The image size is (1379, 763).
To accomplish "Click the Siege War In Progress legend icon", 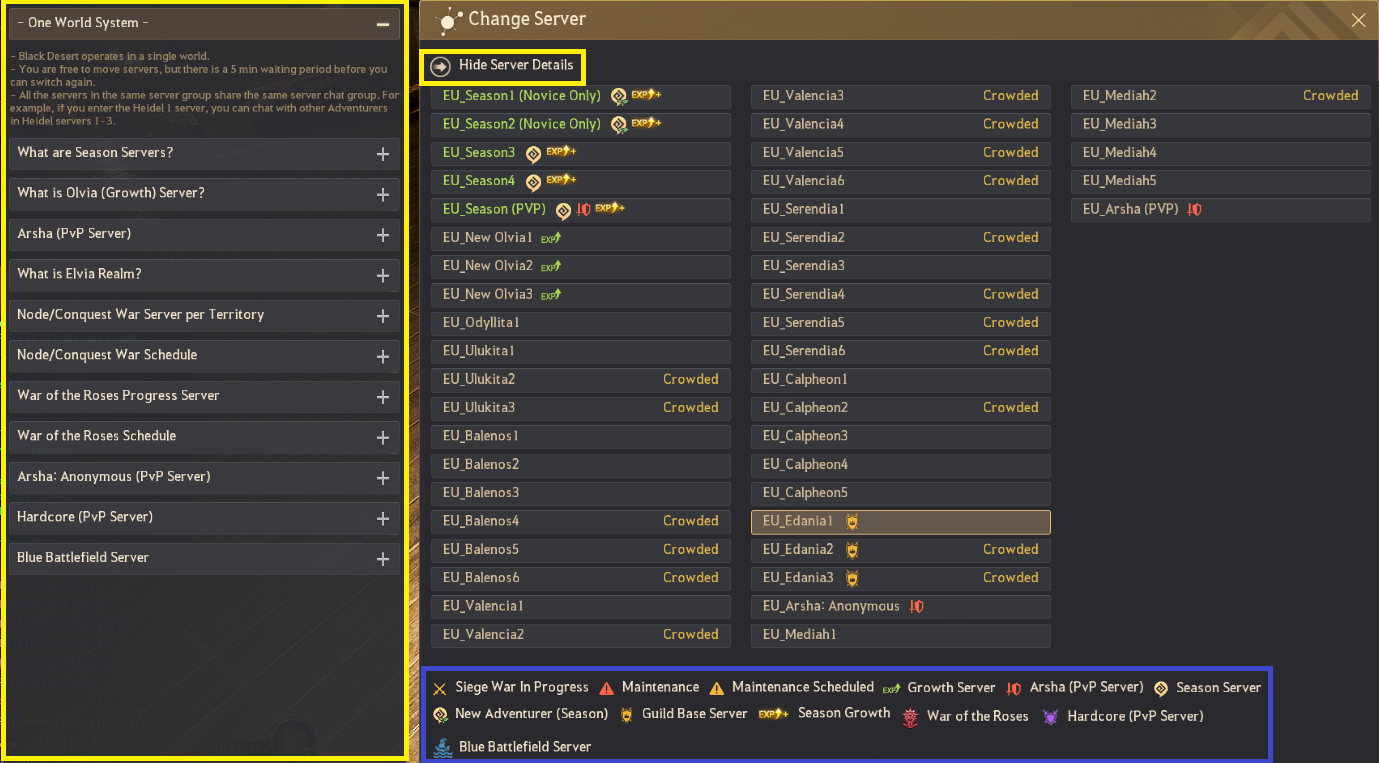I will pyautogui.click(x=440, y=688).
